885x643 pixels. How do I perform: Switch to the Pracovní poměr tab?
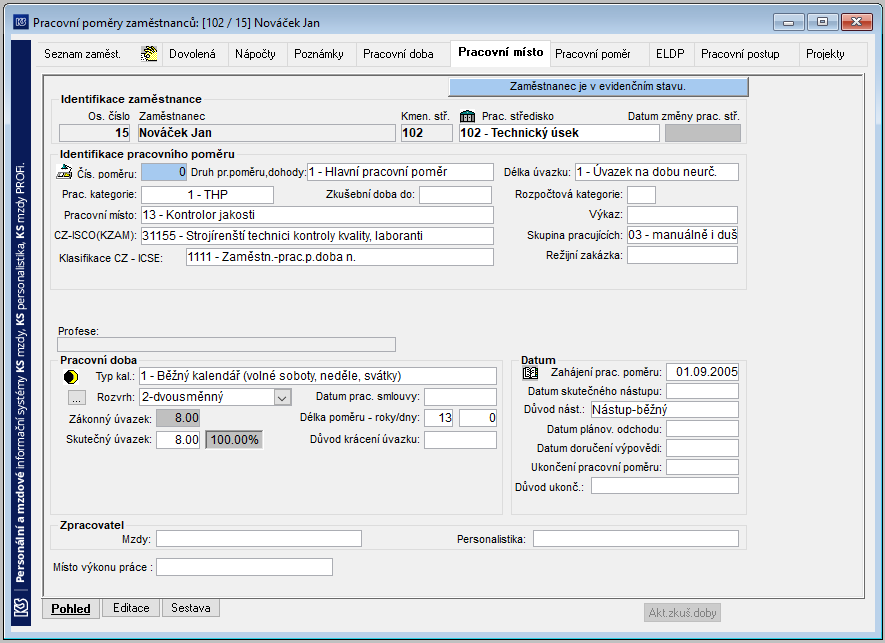pos(593,54)
